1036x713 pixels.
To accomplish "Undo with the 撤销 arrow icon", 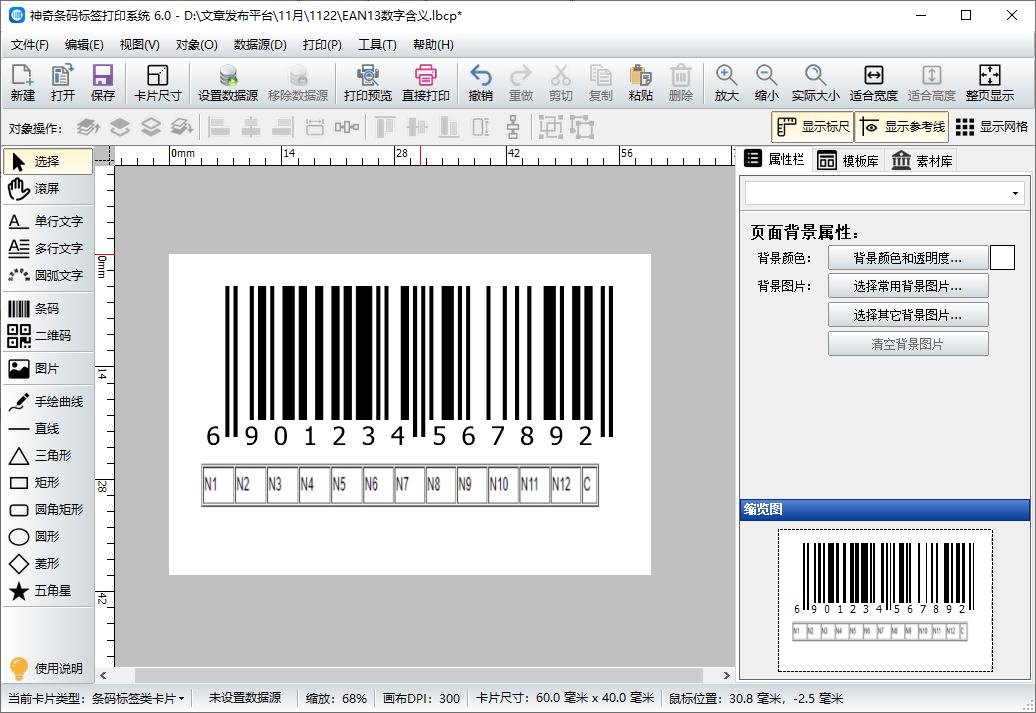I will 480,83.
